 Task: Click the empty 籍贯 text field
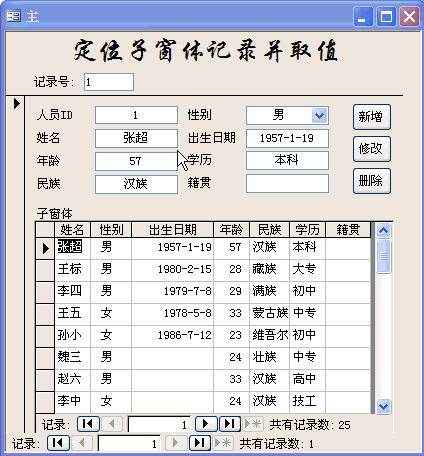click(287, 183)
